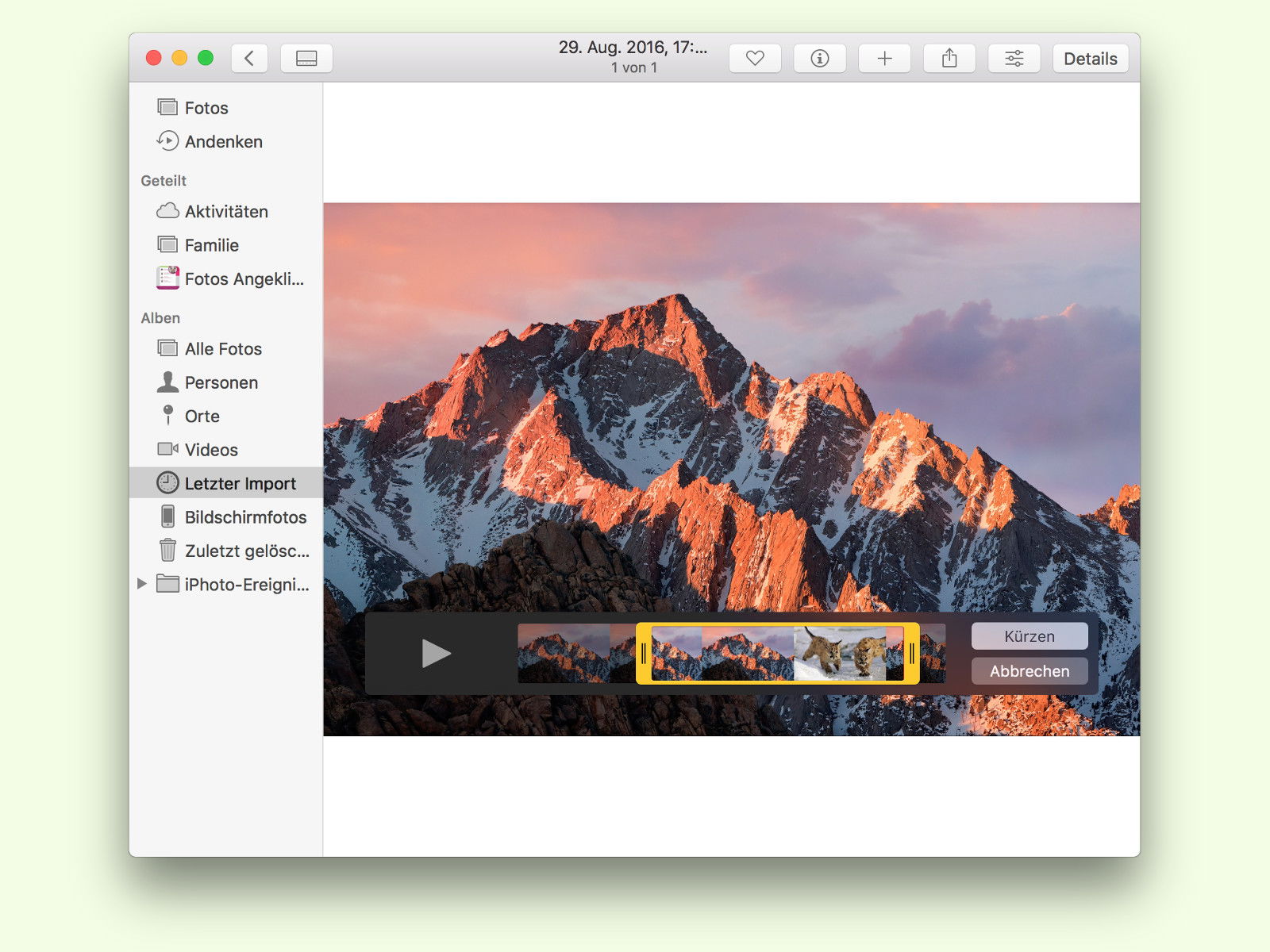
Task: Click the Videos camera icon
Action: (167, 449)
